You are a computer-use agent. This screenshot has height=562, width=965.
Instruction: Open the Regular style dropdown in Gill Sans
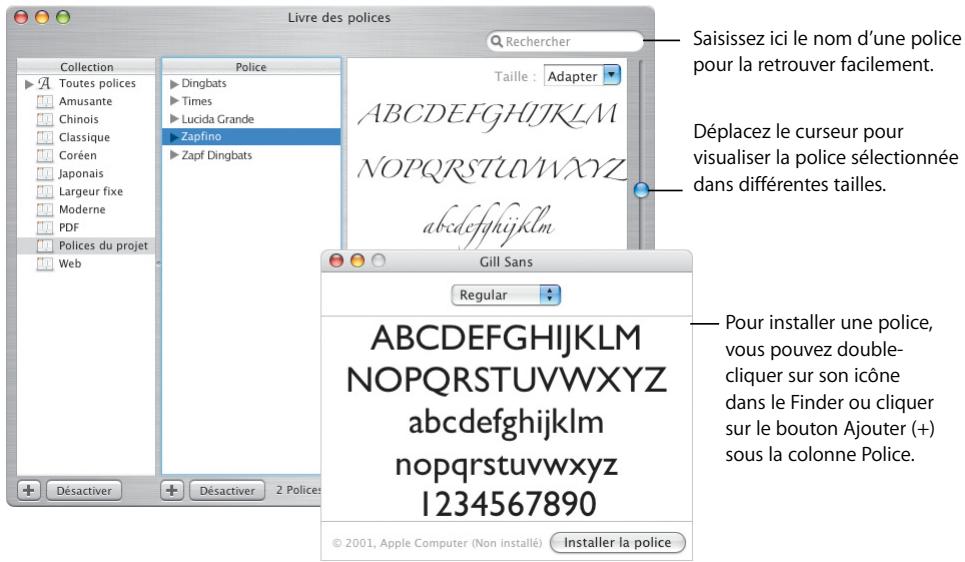(506, 295)
